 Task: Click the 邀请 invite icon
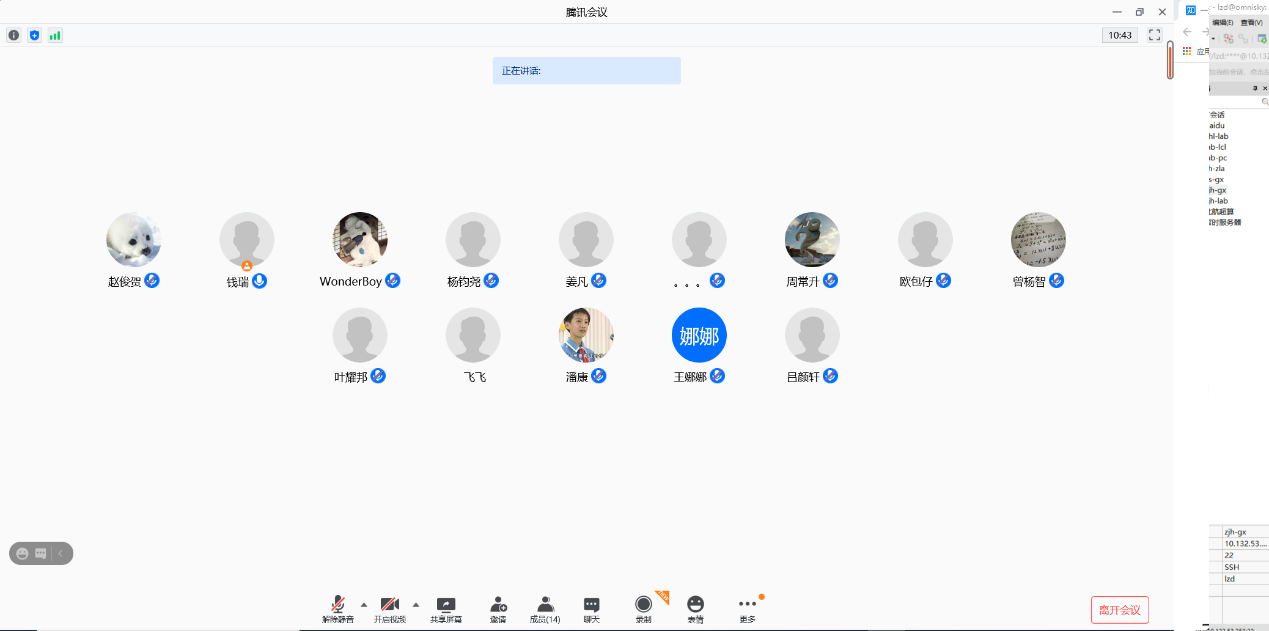pyautogui.click(x=498, y=609)
